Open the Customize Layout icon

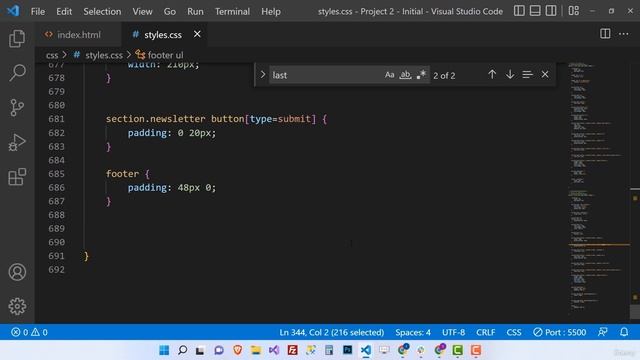(x=574, y=11)
